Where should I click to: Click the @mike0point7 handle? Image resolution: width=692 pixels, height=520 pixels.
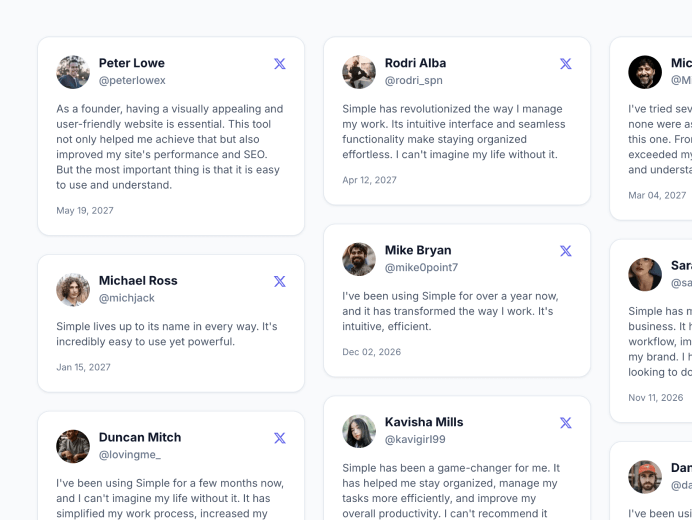tap(421, 268)
